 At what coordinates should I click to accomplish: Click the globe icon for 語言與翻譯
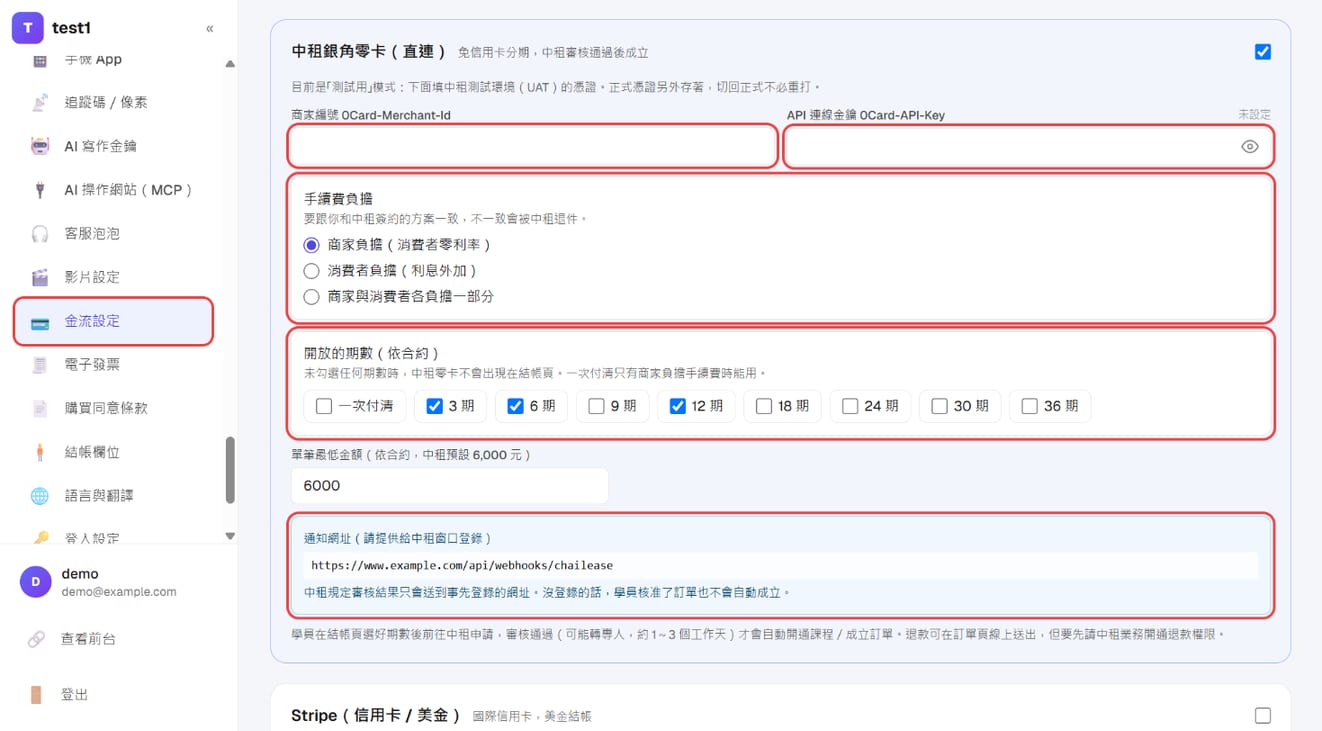(40, 496)
